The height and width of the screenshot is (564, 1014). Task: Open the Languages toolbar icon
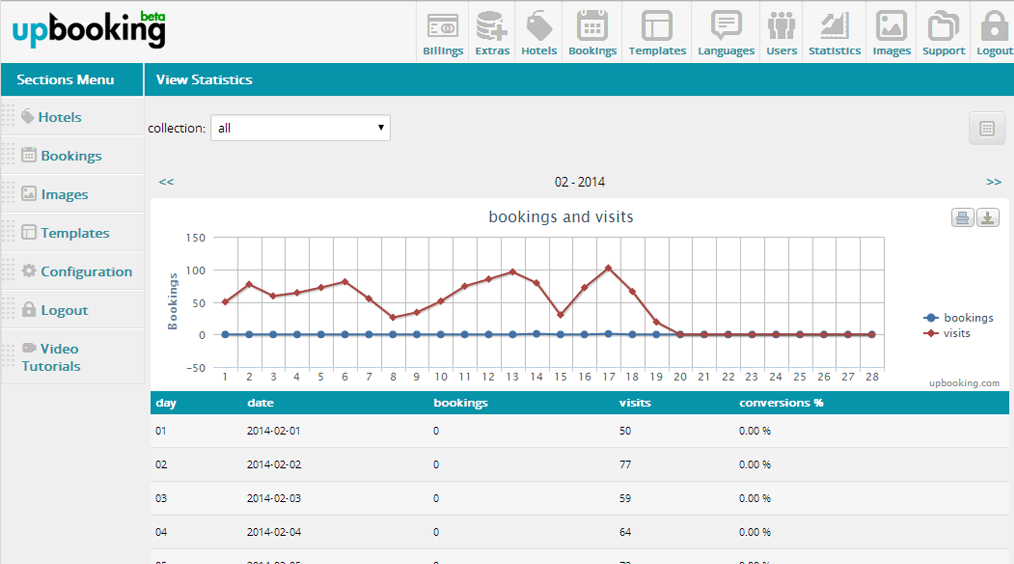coord(726,32)
